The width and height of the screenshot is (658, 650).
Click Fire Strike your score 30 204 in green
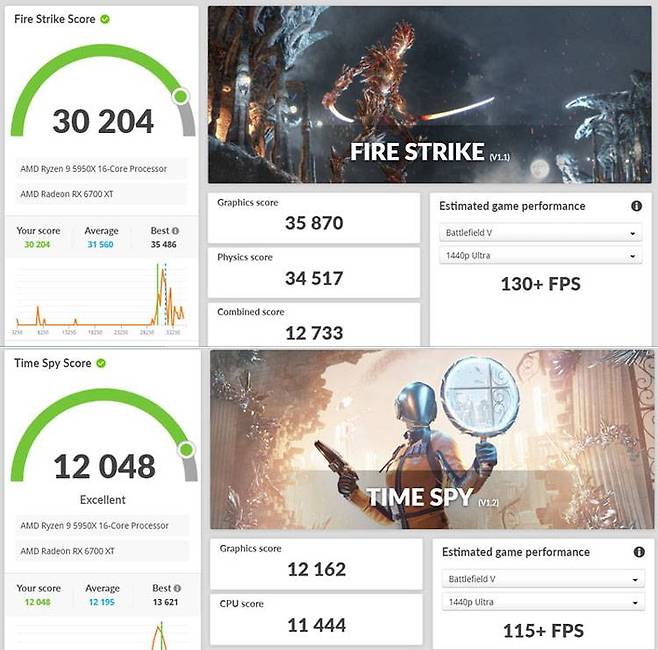point(37,245)
